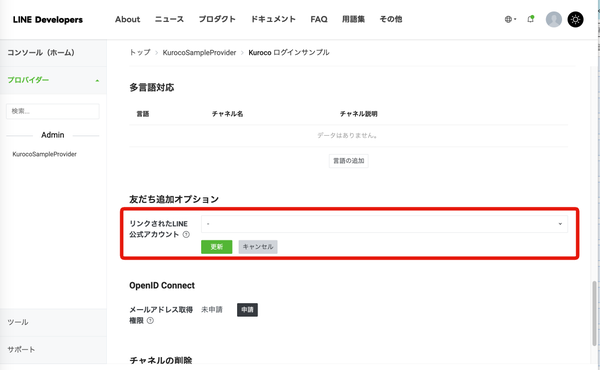This screenshot has width=600, height=370.
Task: Click the 申請 button for email permission
Action: [x=247, y=310]
